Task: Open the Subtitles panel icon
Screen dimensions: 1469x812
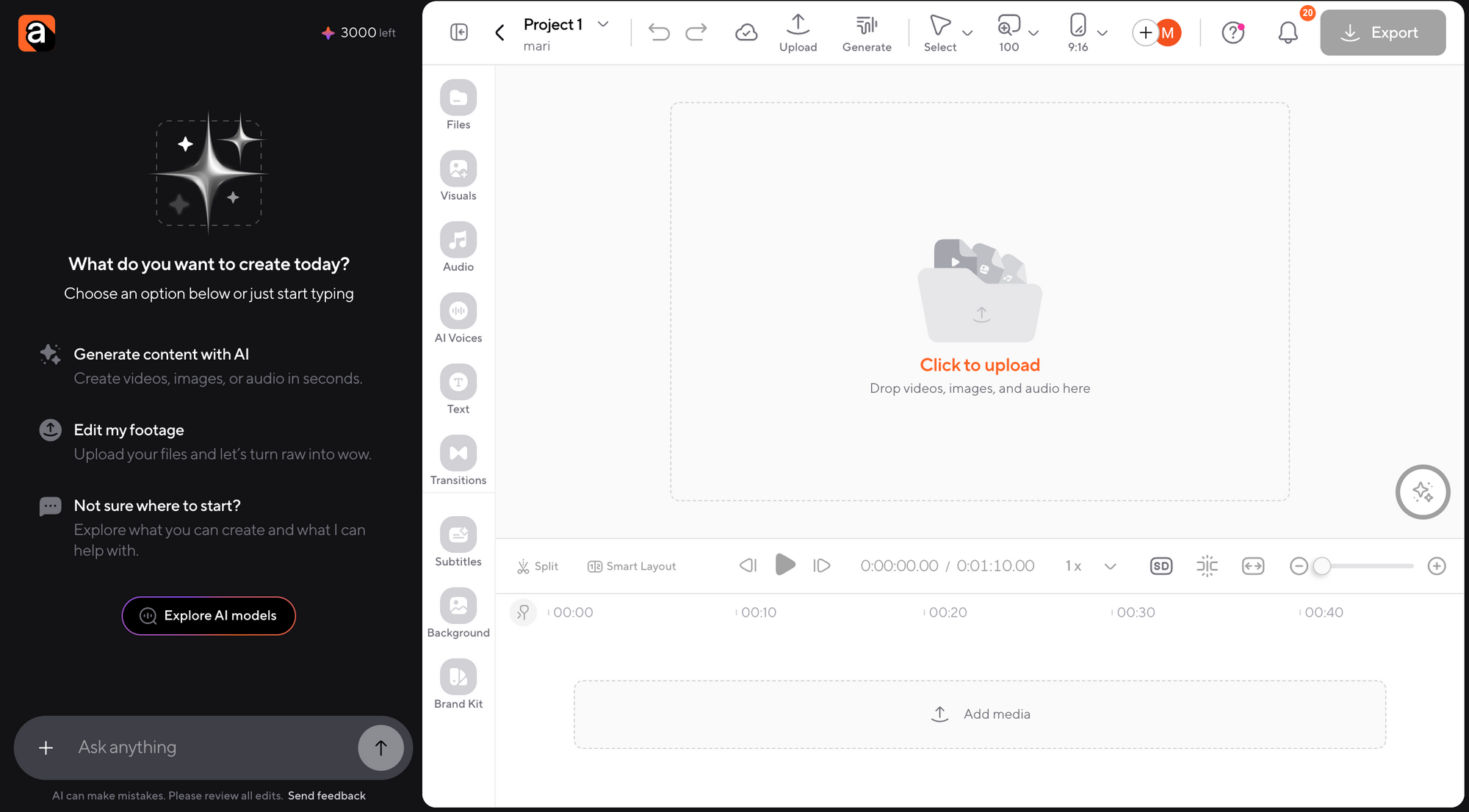Action: pyautogui.click(x=458, y=535)
